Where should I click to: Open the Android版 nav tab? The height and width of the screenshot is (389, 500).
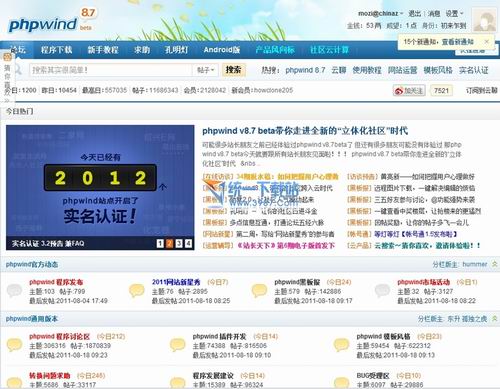tap(222, 50)
